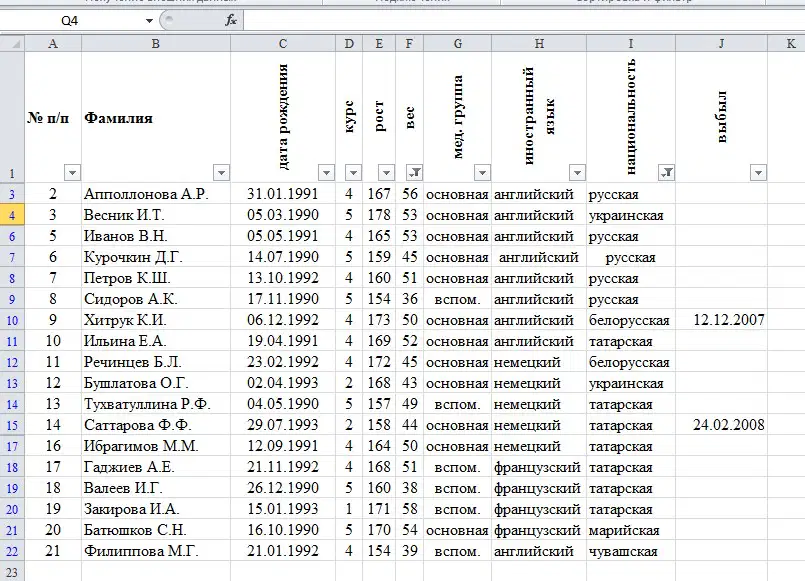This screenshot has height=581, width=805.
Task: Click cell Ибрагимов М.М.
Action: tap(156, 446)
